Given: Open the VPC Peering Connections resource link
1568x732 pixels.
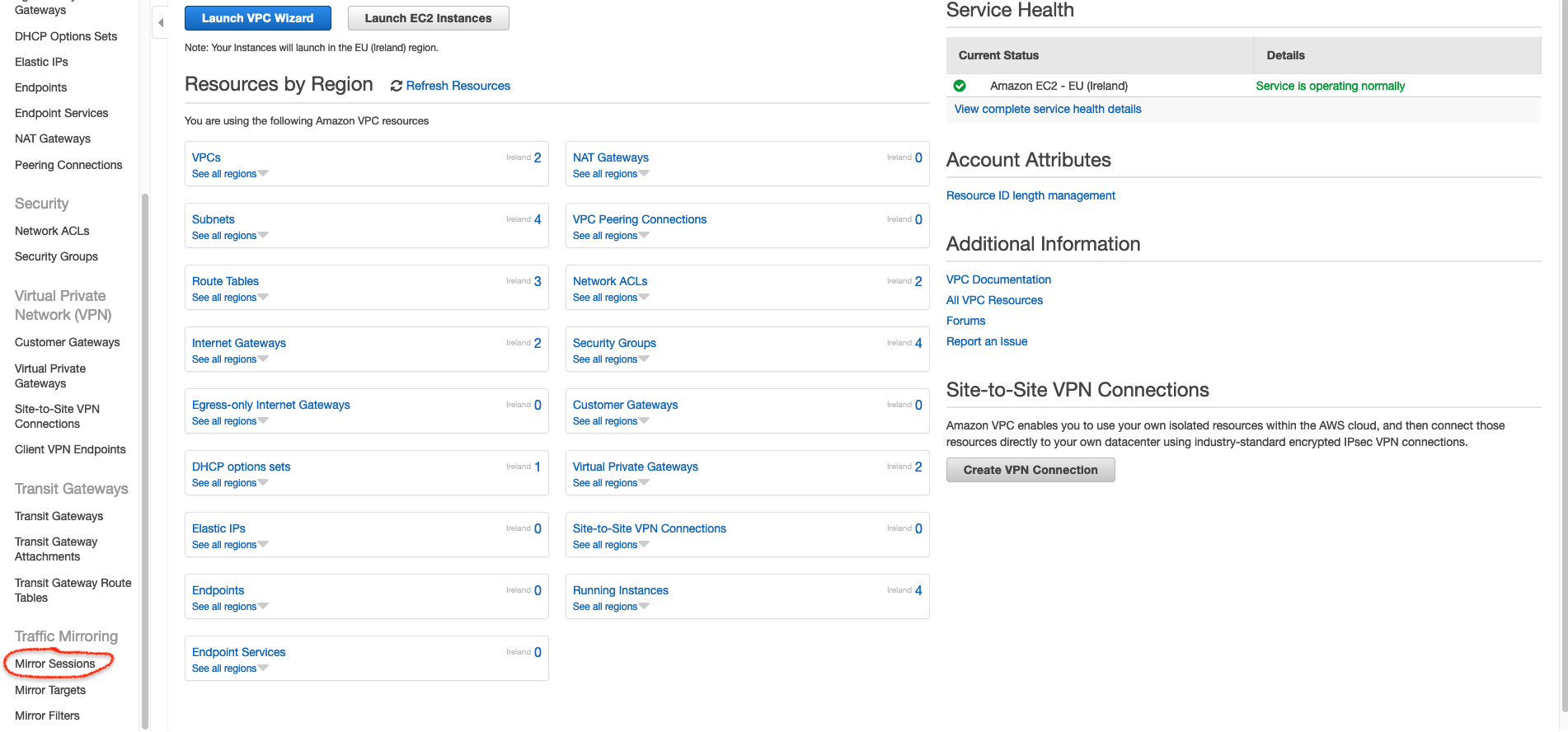Looking at the screenshot, I should click(x=640, y=219).
